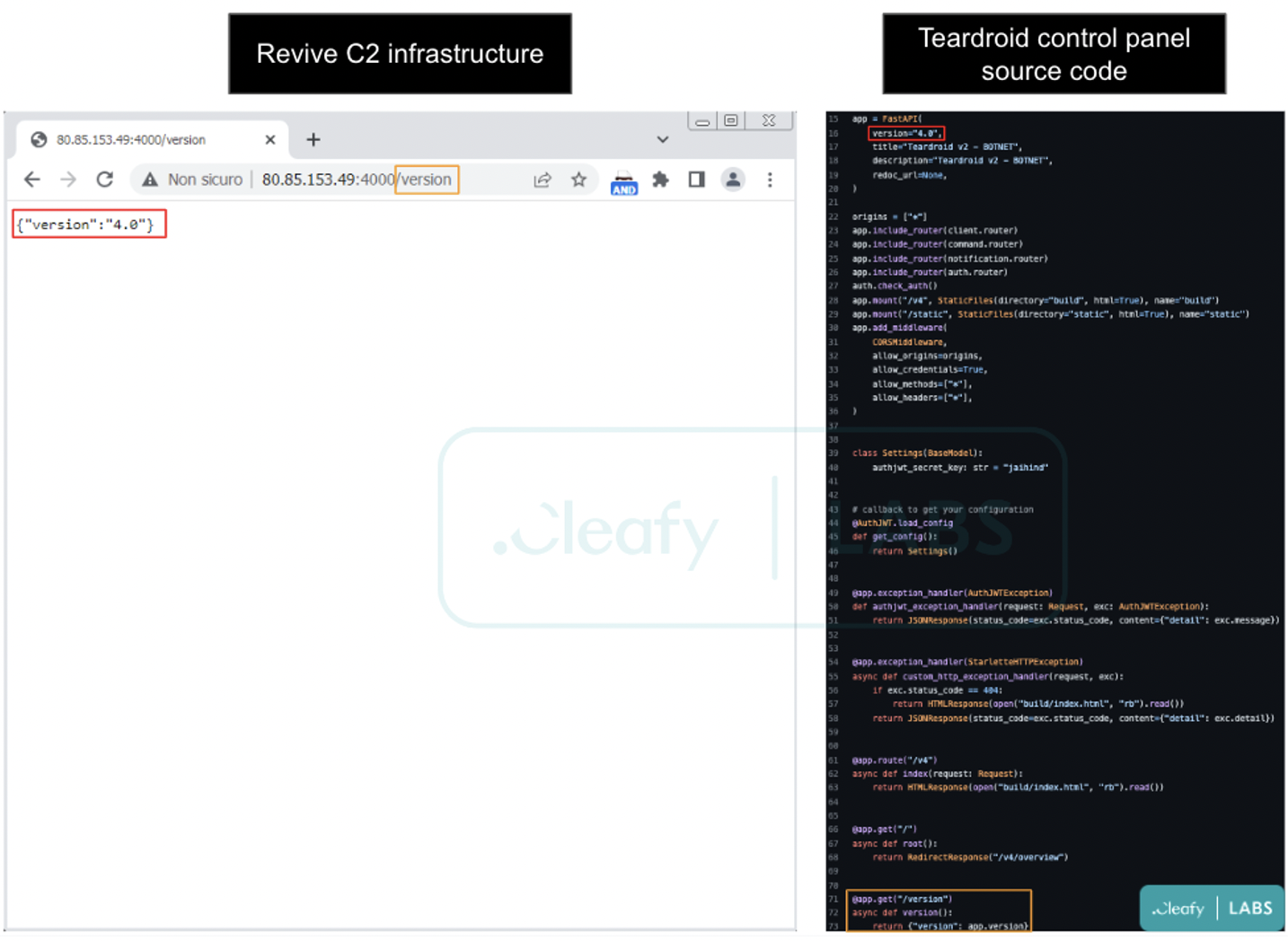Screen dimensions: 1288x941
Task: Click app.include_router(notification.router) line
Action: [949, 259]
